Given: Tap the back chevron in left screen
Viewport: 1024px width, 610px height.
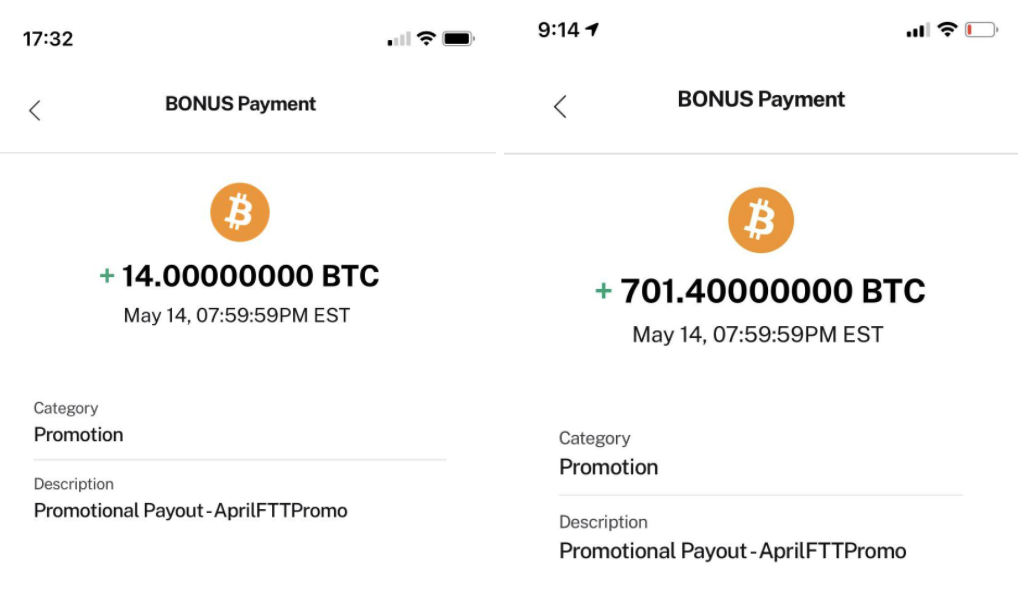Looking at the screenshot, I should click(35, 110).
